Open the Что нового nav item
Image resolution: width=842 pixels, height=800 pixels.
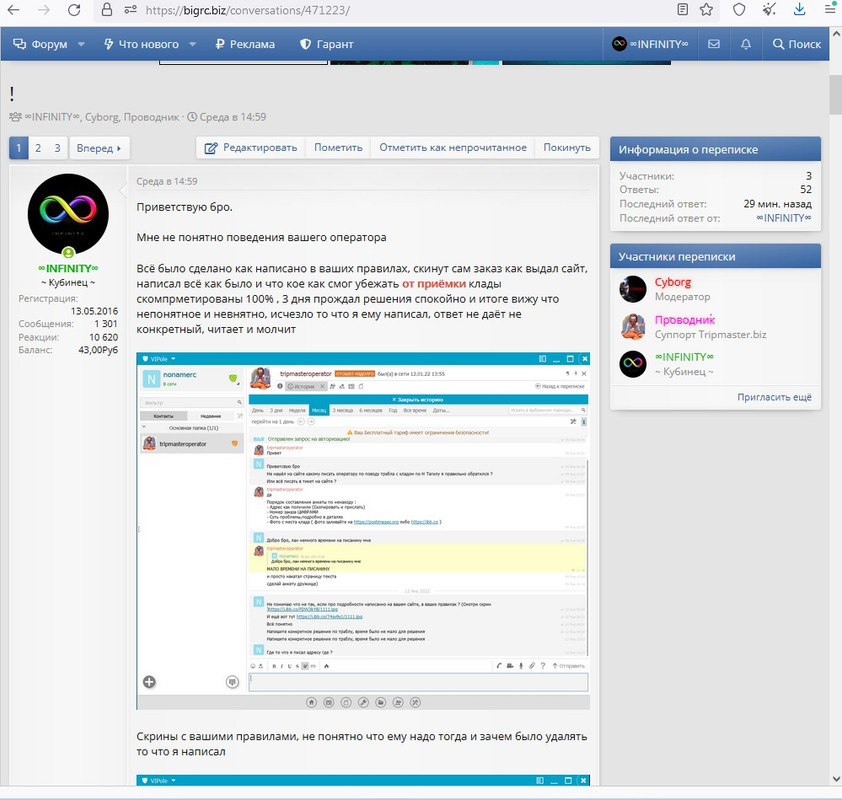[x=141, y=44]
